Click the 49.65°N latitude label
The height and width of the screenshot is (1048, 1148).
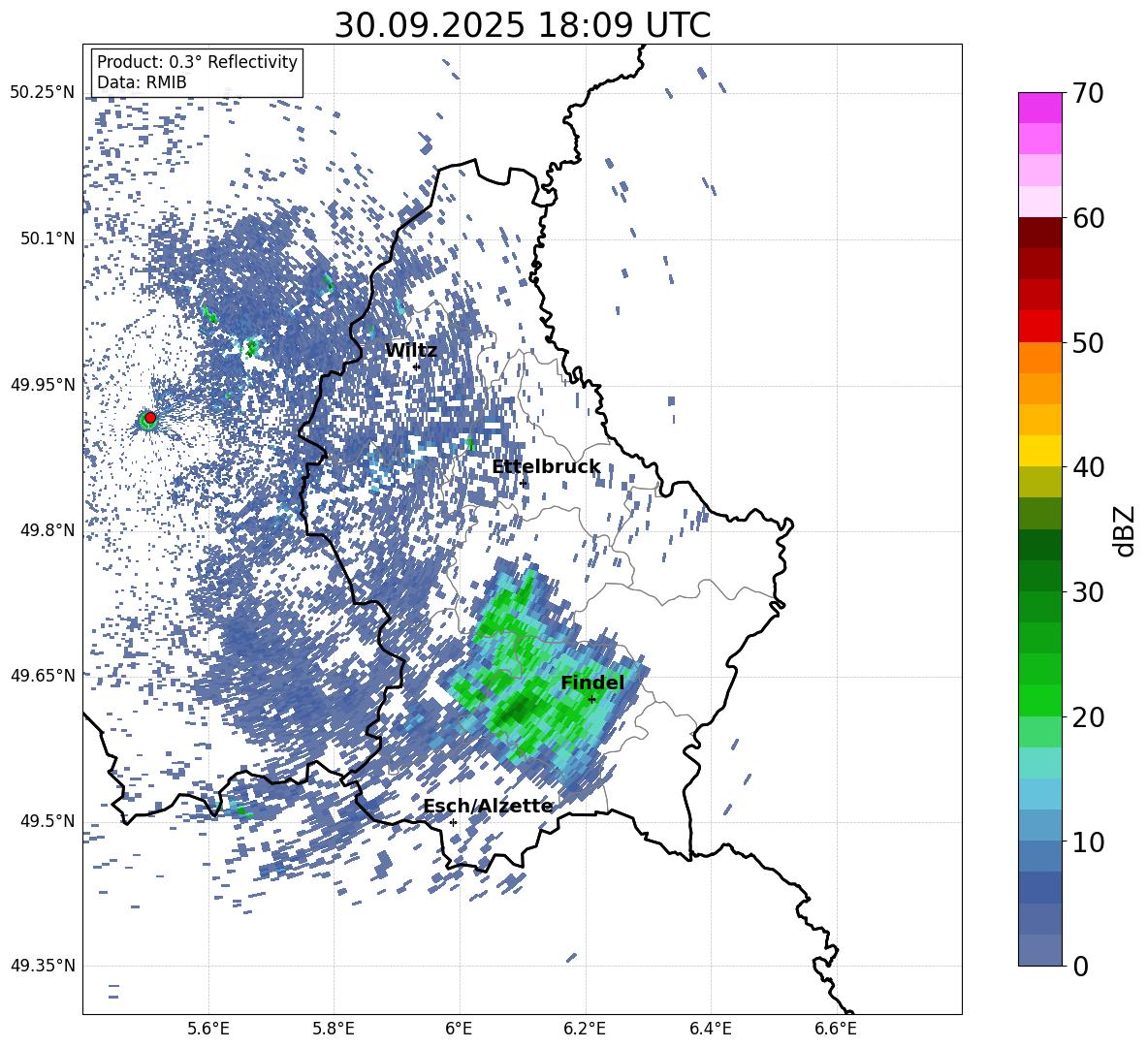pyautogui.click(x=43, y=676)
